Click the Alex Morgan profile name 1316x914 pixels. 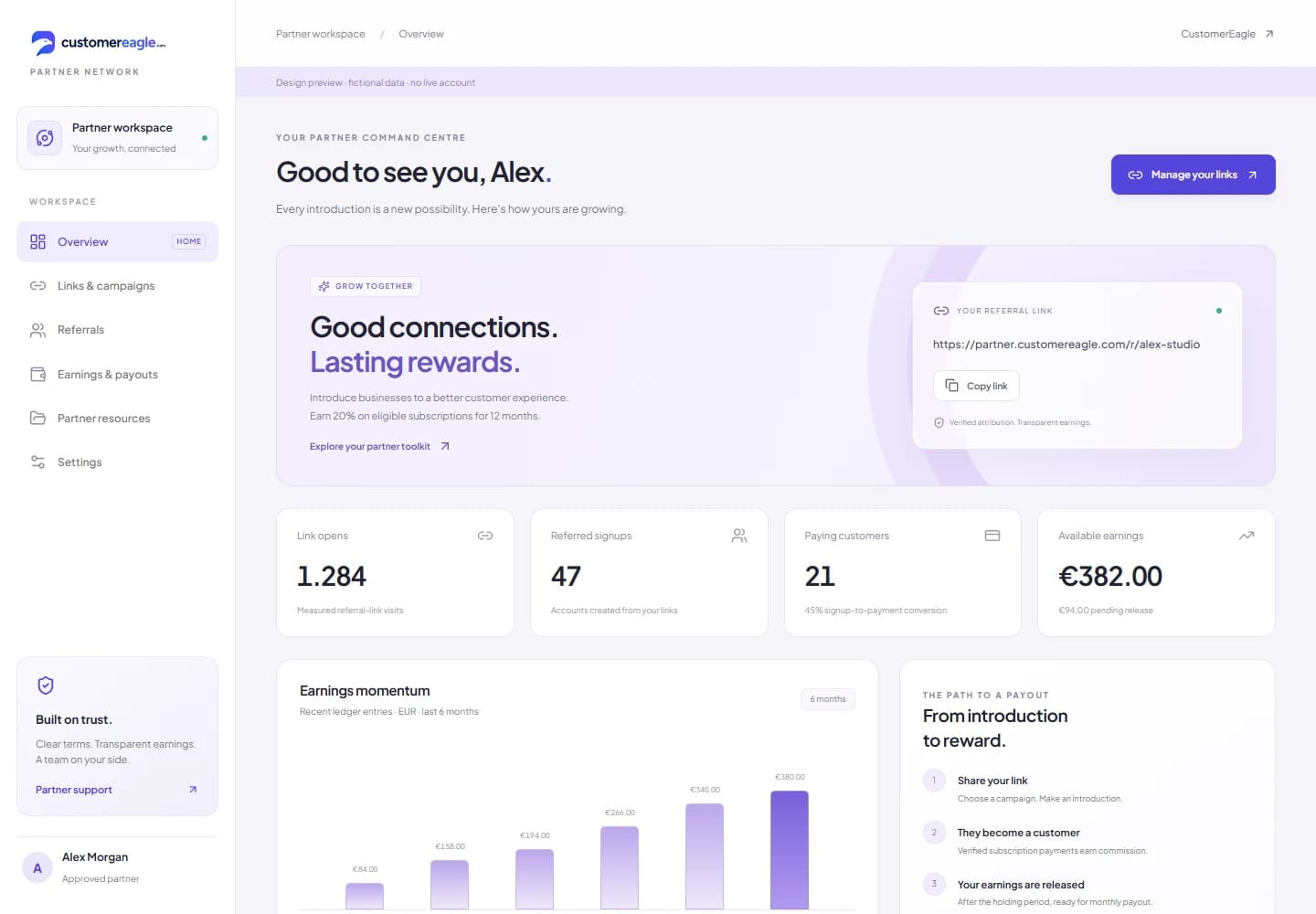pyautogui.click(x=95, y=857)
